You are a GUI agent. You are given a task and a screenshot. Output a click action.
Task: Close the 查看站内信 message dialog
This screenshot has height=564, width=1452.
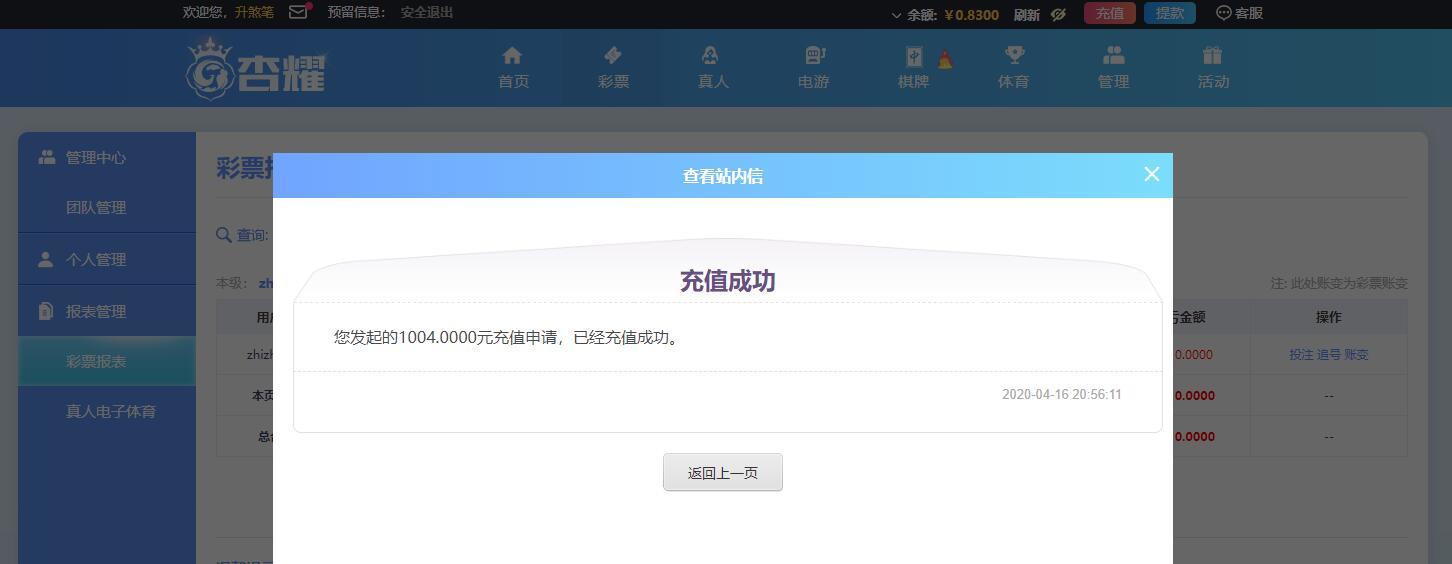pos(1151,174)
